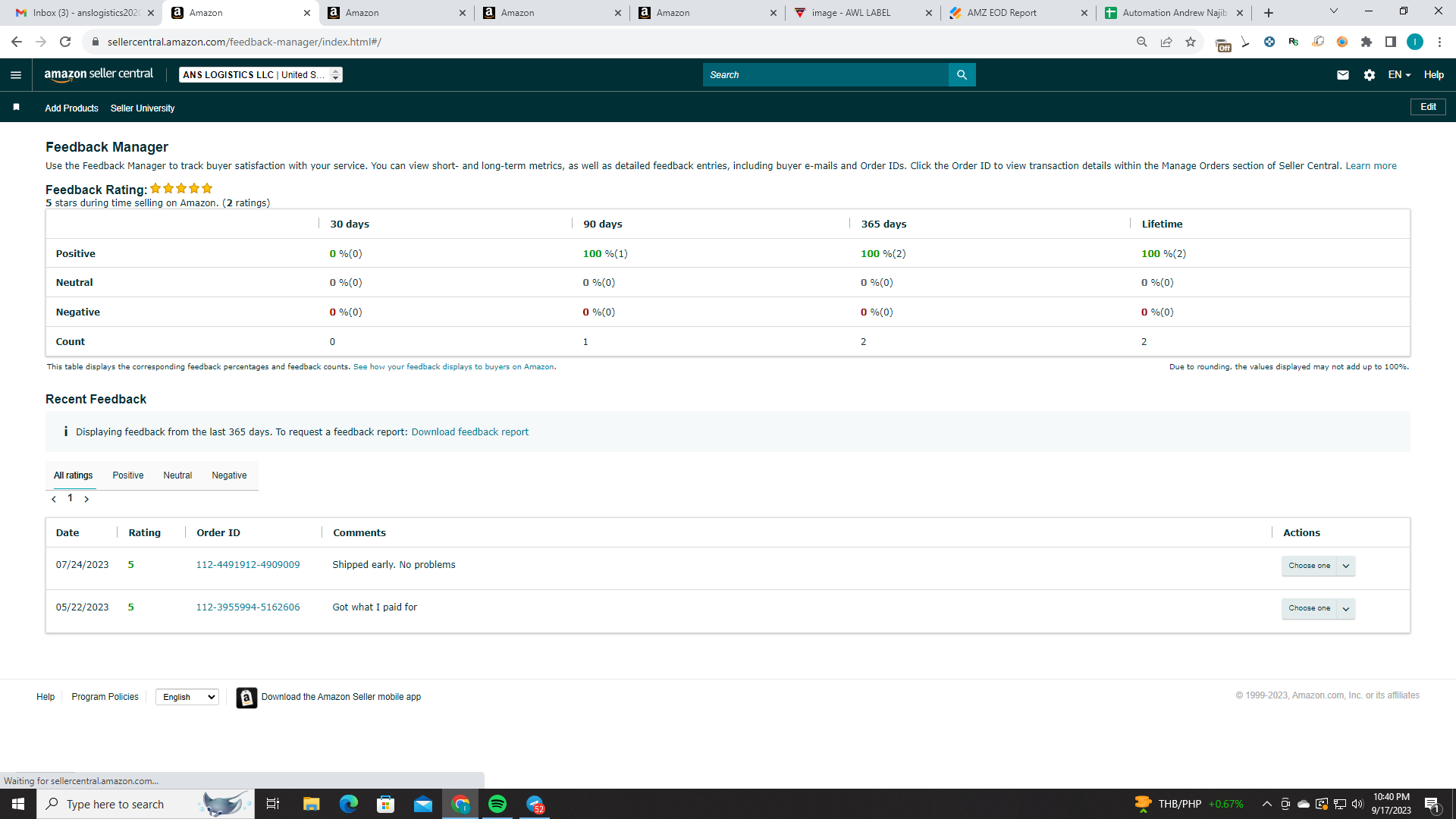Open Spotify from the taskbar
Image resolution: width=1456 pixels, height=819 pixels.
(497, 804)
